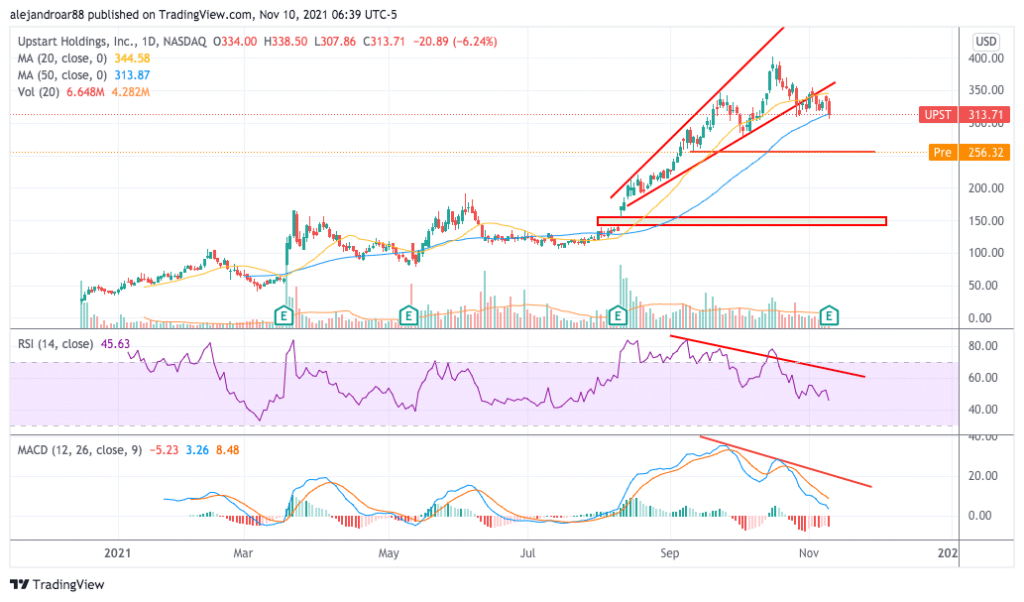This screenshot has width=1024, height=602.
Task: Click the 2021 label at time axis start
Action: point(118,554)
